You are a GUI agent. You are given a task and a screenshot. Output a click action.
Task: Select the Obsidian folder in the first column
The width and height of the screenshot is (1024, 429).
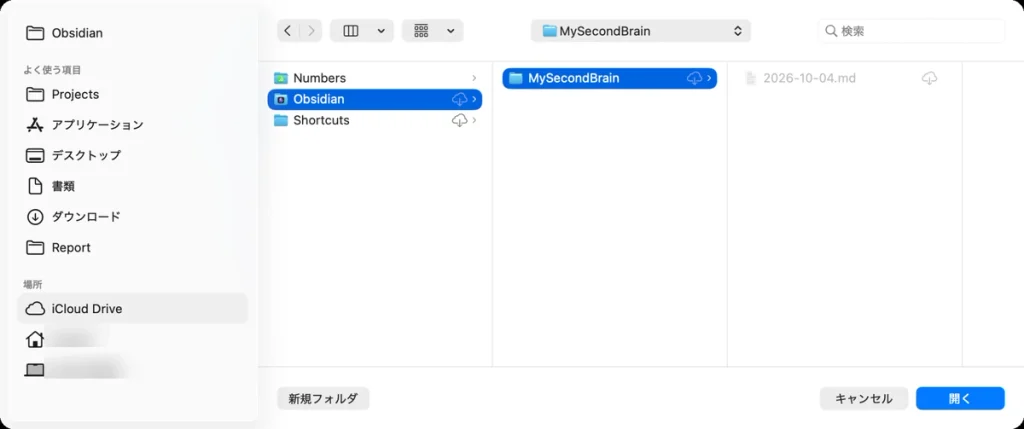[375, 99]
